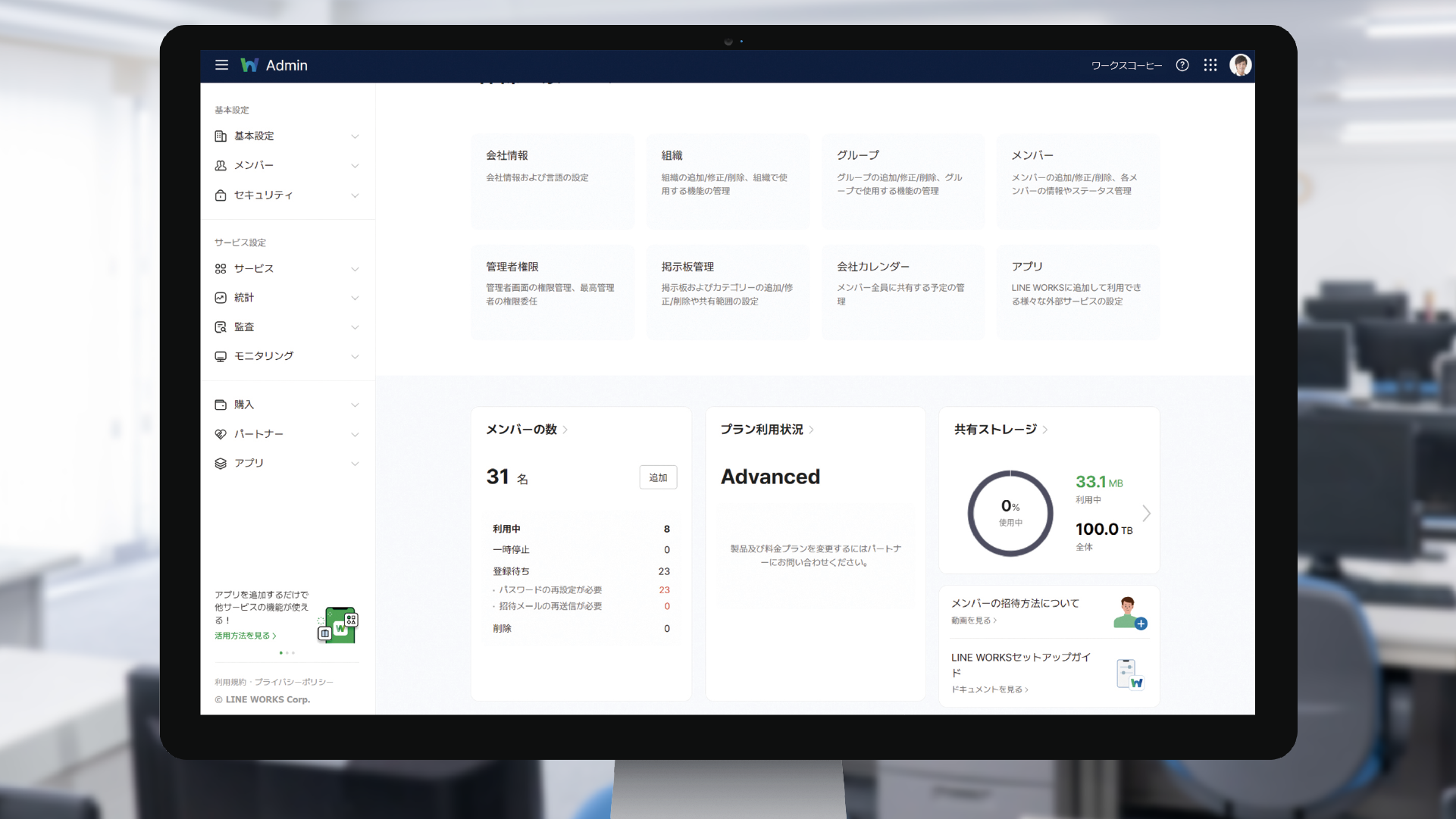
Task: Click the user profile avatar
Action: (x=1240, y=65)
